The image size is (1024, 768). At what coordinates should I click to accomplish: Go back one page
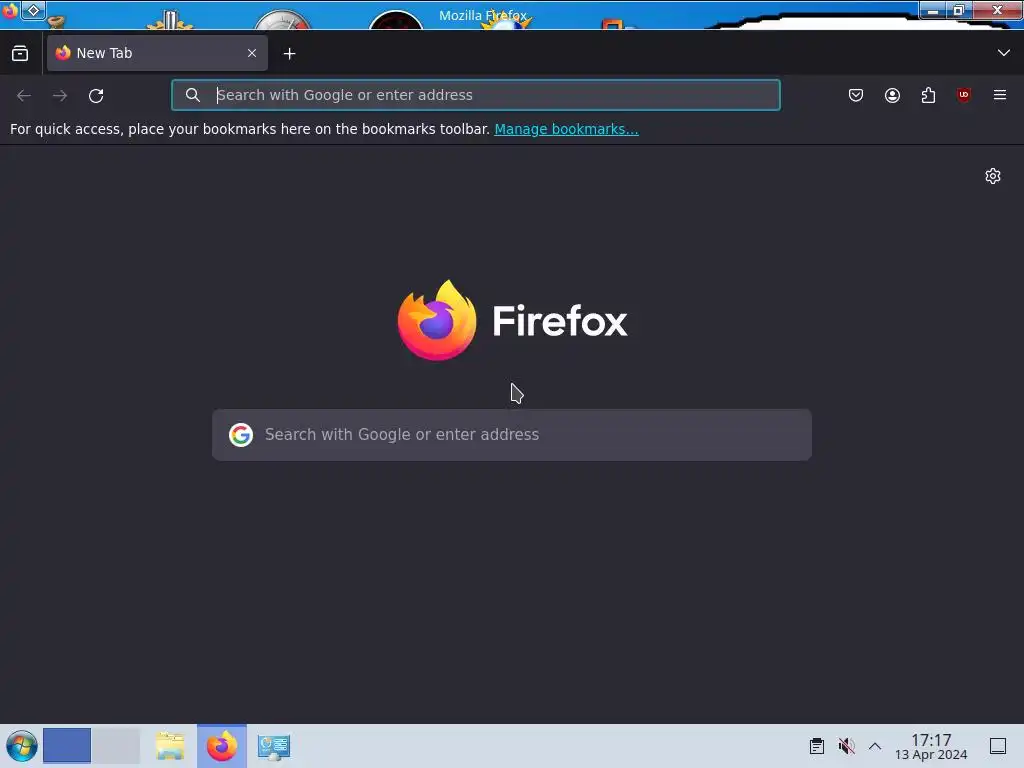(24, 96)
